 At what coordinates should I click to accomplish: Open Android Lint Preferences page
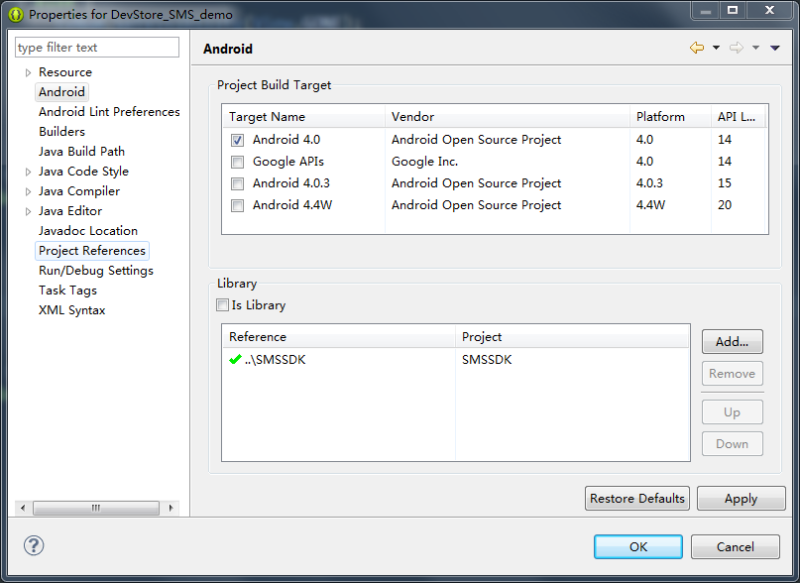pos(109,112)
